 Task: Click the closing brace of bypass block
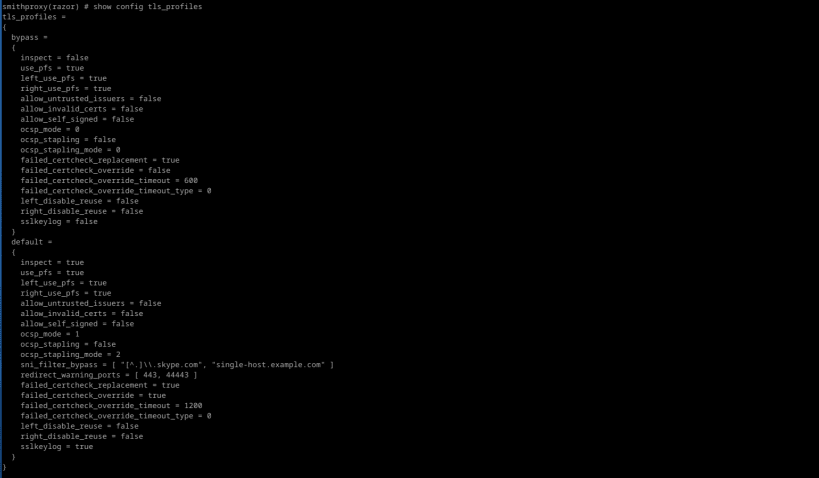coord(14,231)
